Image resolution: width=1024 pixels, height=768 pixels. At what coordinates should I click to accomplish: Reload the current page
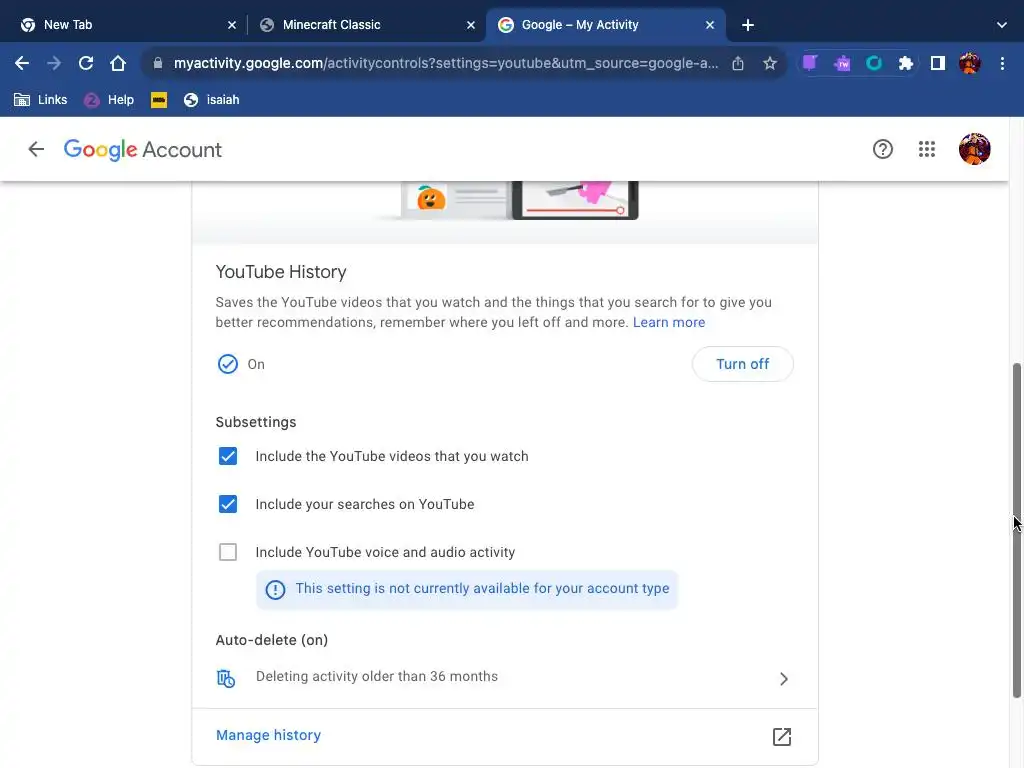click(x=86, y=63)
